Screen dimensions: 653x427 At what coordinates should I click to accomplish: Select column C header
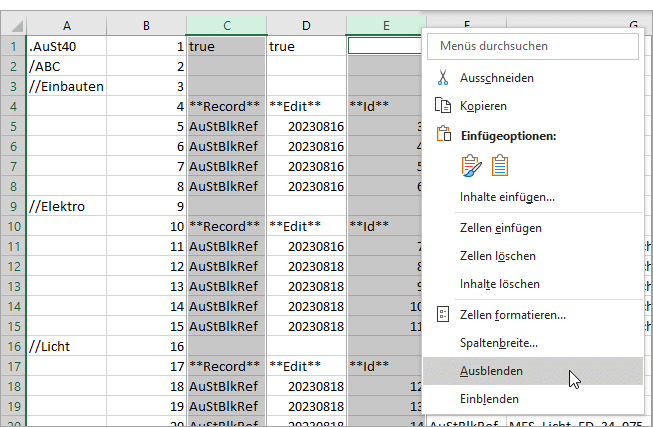(x=226, y=26)
